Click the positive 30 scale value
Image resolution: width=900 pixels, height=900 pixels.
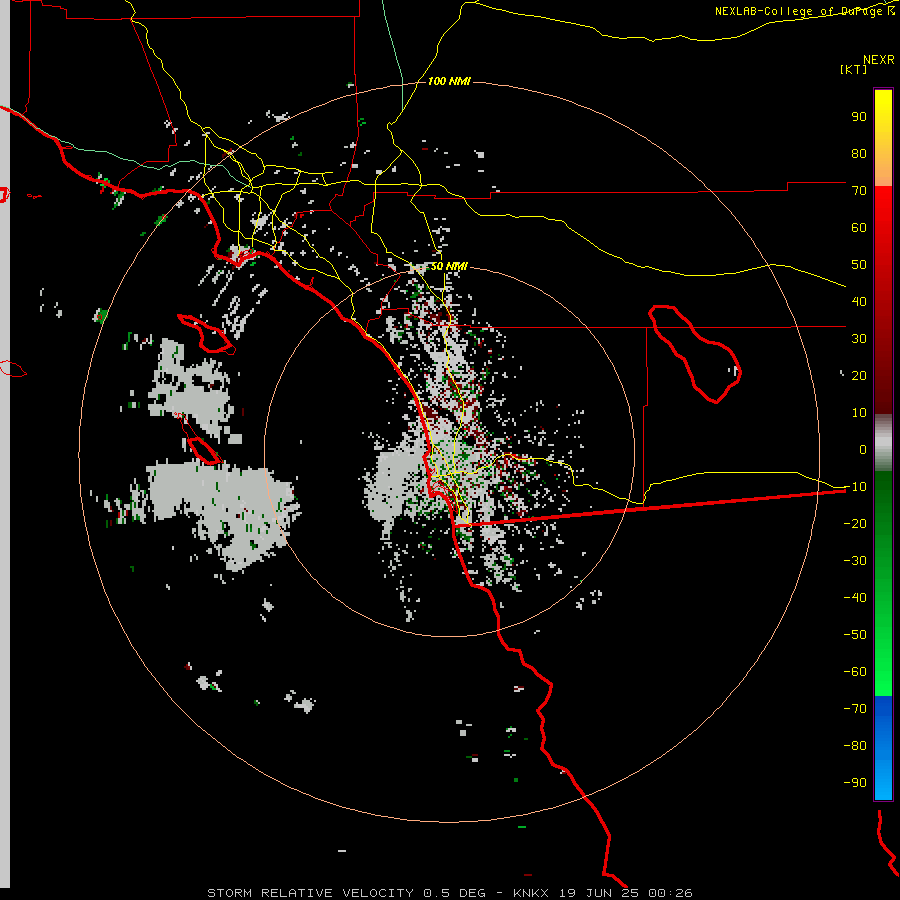click(x=859, y=339)
